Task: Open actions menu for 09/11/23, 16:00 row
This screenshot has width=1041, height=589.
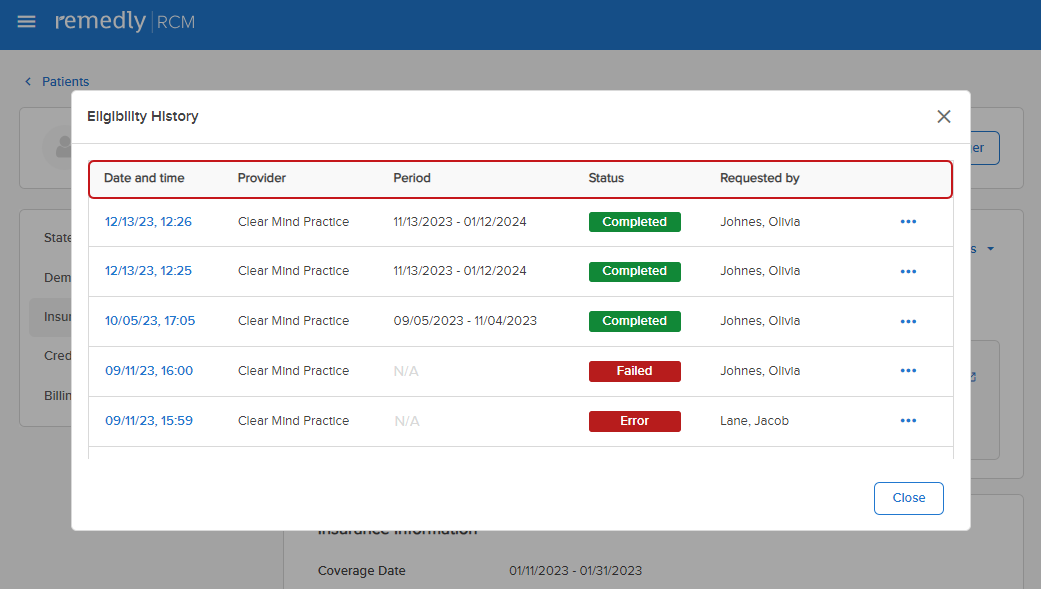Action: point(908,371)
